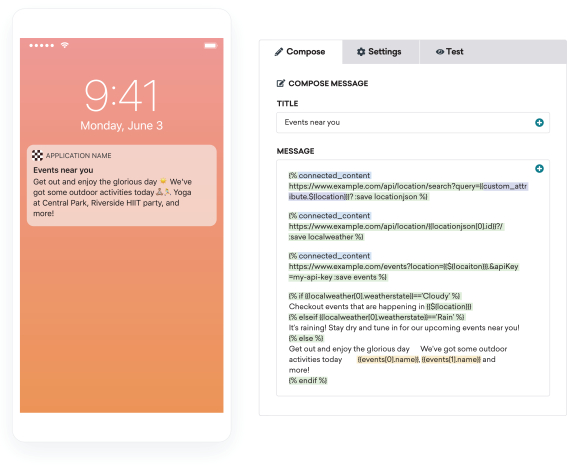Click the first connected_content tag line
Image resolution: width=567 pixels, height=466 pixels.
[x=329, y=175]
